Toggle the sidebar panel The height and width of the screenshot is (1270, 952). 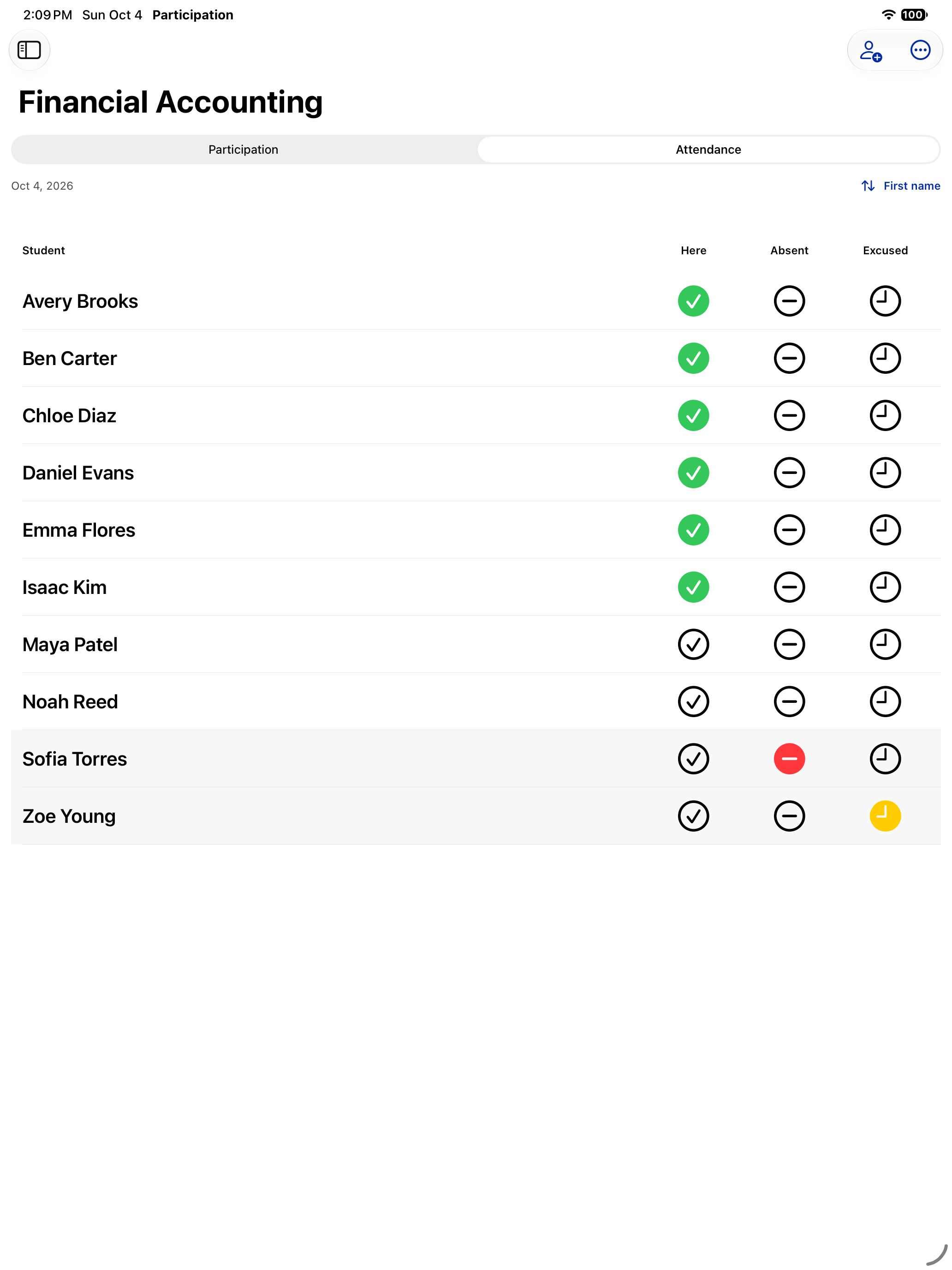(29, 50)
